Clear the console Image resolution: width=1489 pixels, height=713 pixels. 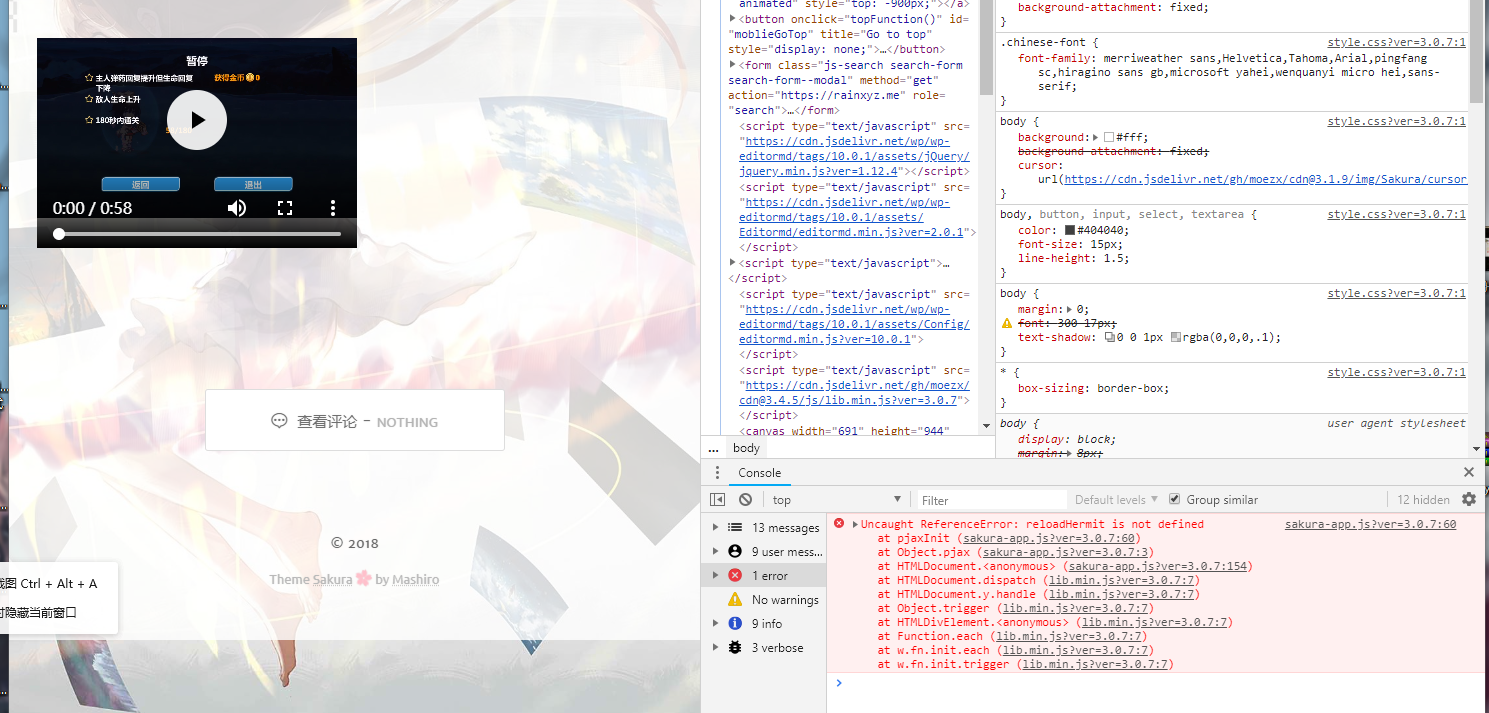745,500
